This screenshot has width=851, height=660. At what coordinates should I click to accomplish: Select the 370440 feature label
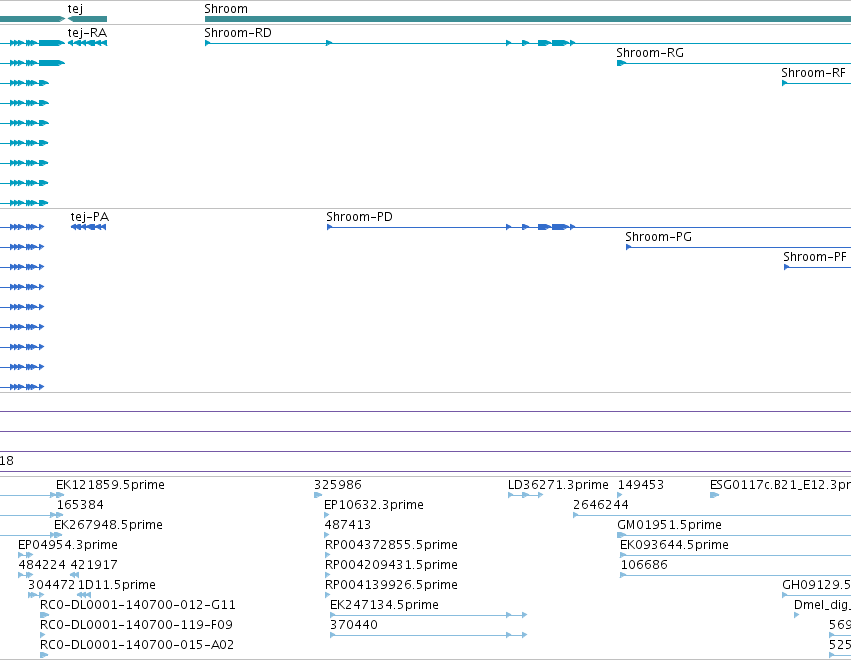(x=354, y=625)
